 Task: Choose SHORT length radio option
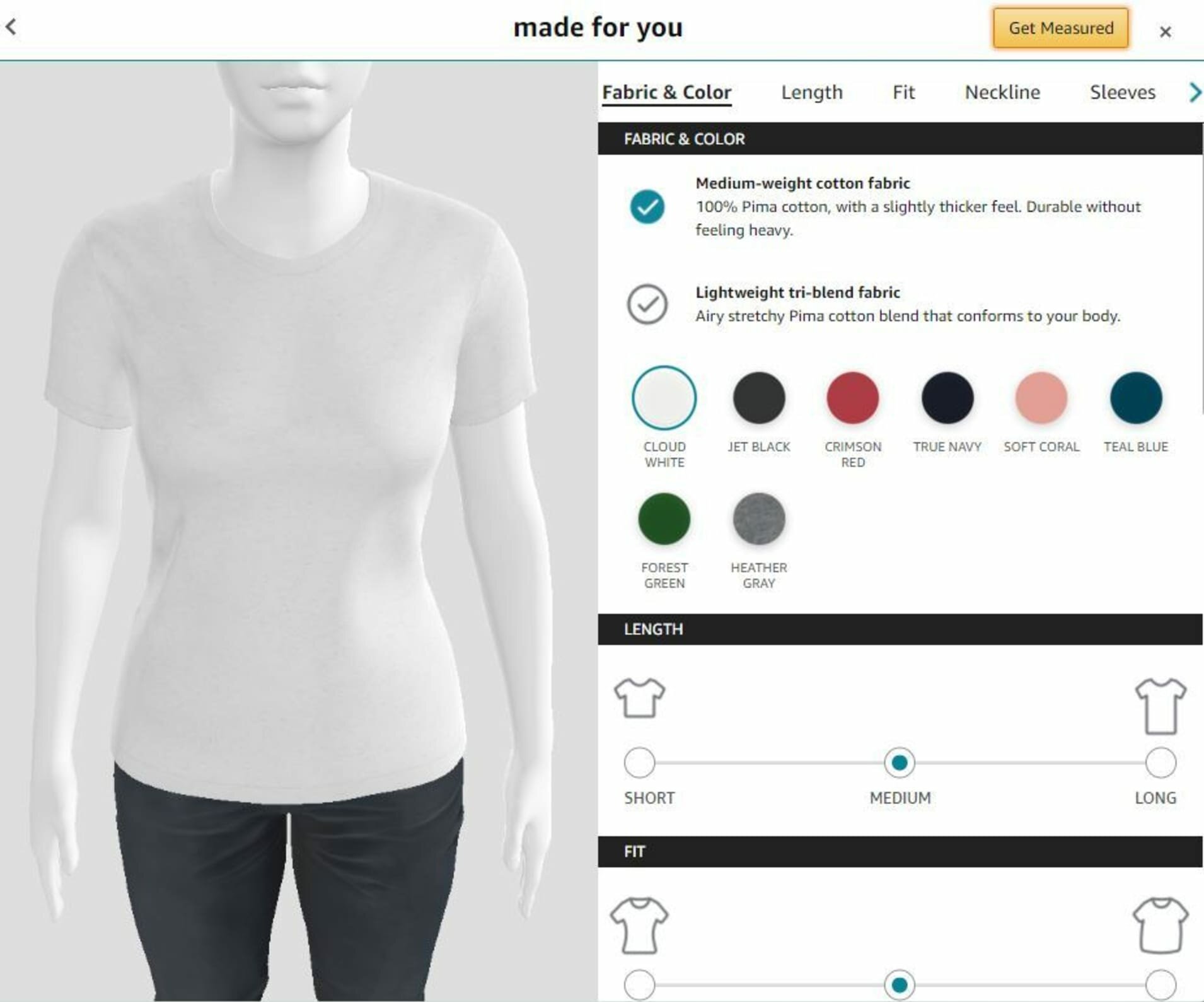coord(639,762)
